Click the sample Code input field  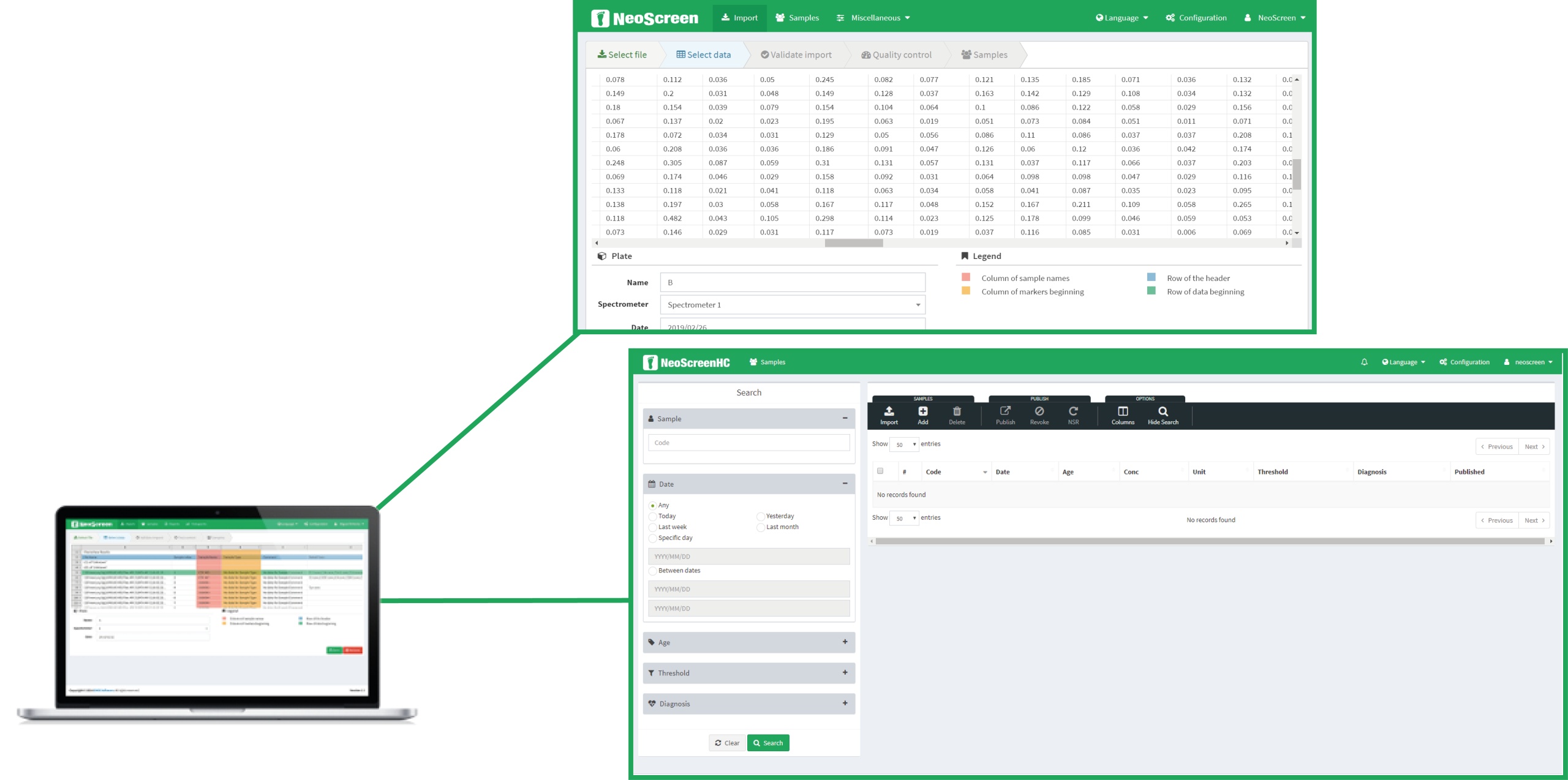pyautogui.click(x=748, y=443)
